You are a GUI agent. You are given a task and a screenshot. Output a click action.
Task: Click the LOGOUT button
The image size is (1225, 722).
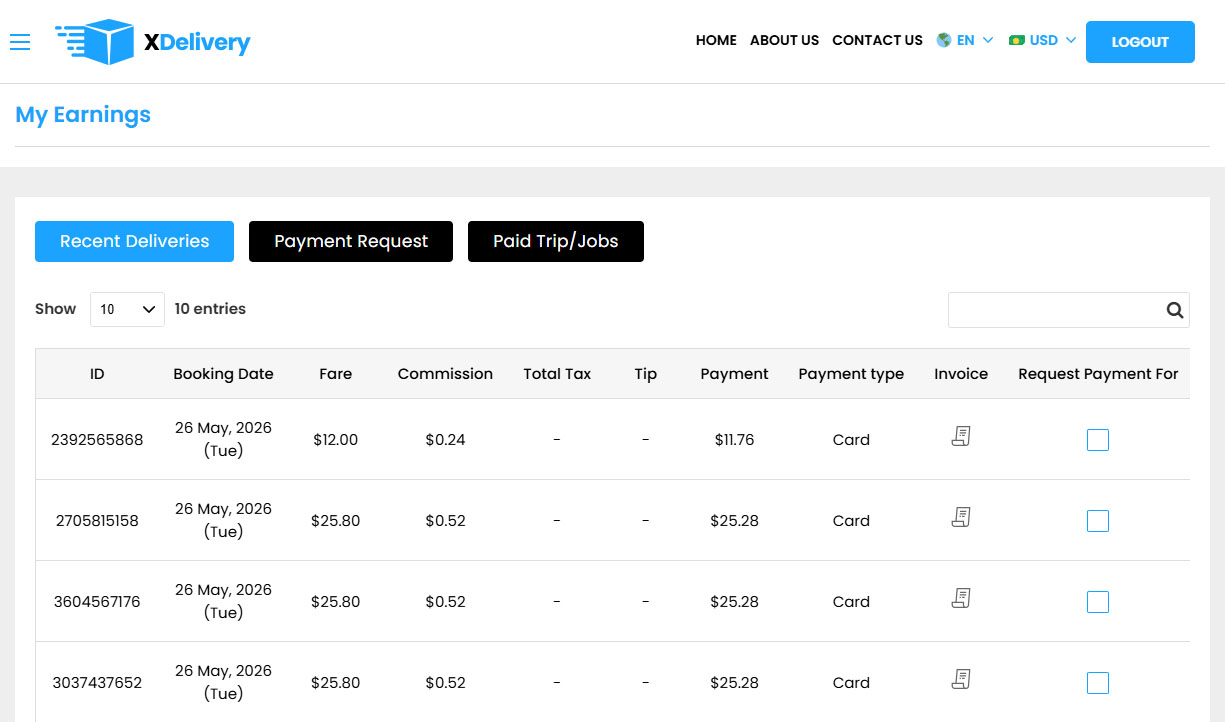1140,42
